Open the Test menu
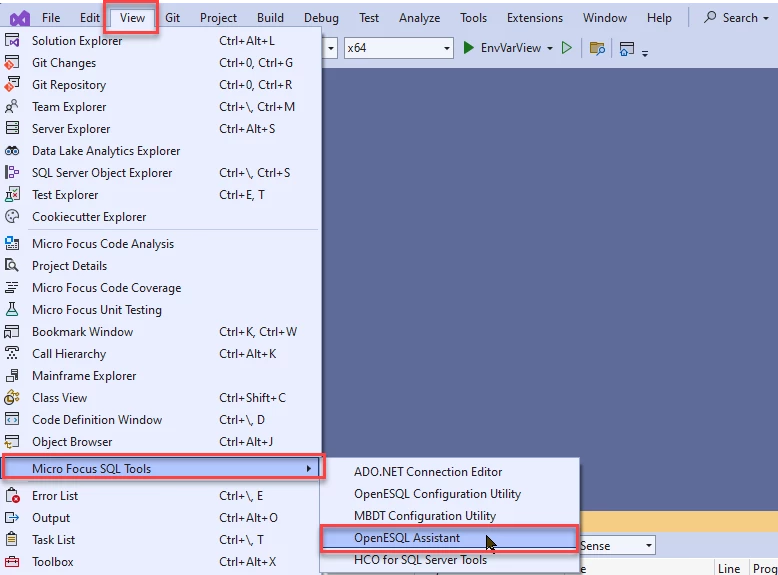The height and width of the screenshot is (575, 778). pyautogui.click(x=369, y=18)
